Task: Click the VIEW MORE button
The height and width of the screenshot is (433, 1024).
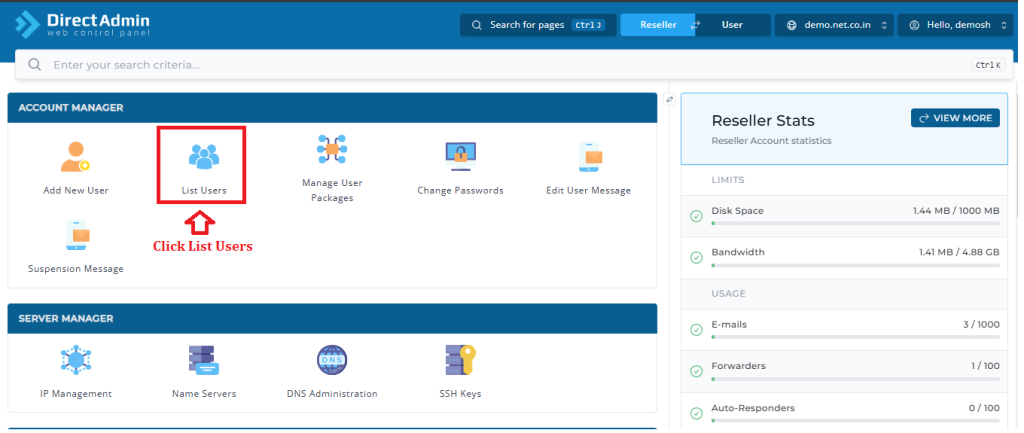Action: 955,118
